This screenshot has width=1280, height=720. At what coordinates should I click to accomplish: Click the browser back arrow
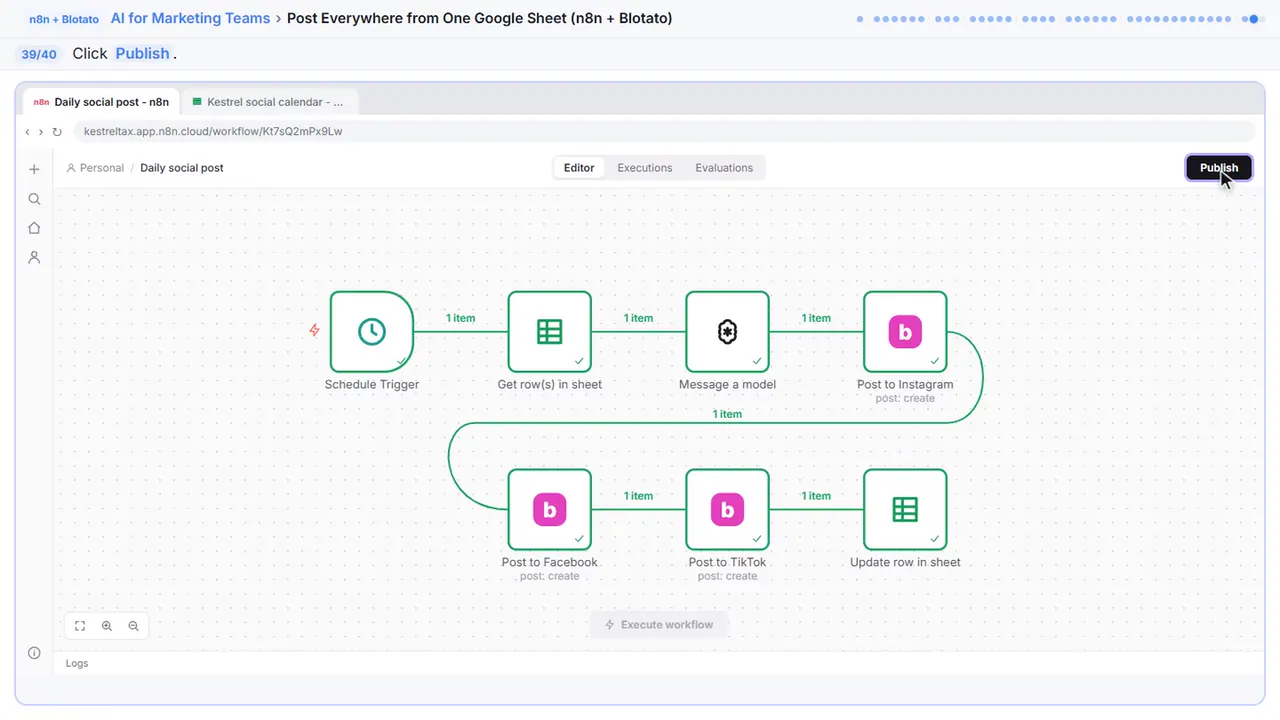tap(27, 131)
